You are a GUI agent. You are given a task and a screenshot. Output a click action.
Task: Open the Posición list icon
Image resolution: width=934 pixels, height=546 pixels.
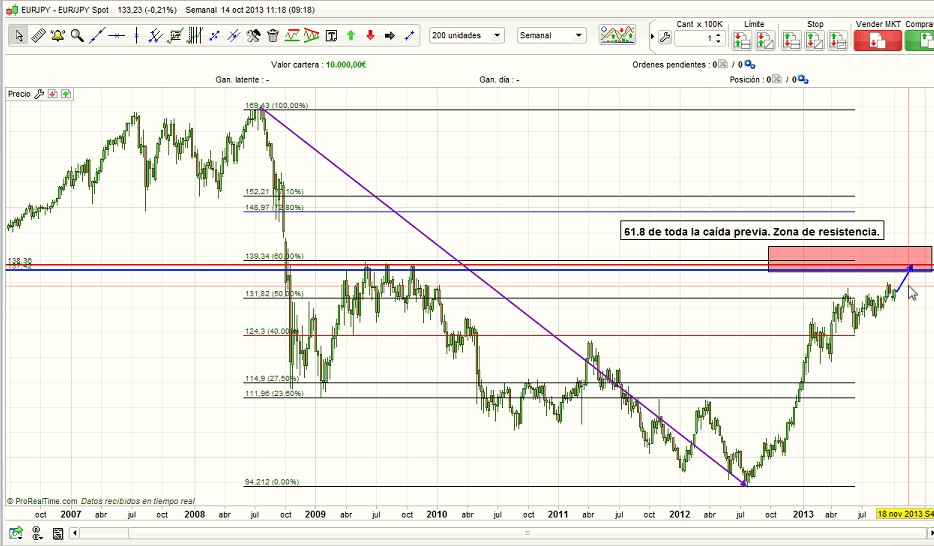coord(777,79)
